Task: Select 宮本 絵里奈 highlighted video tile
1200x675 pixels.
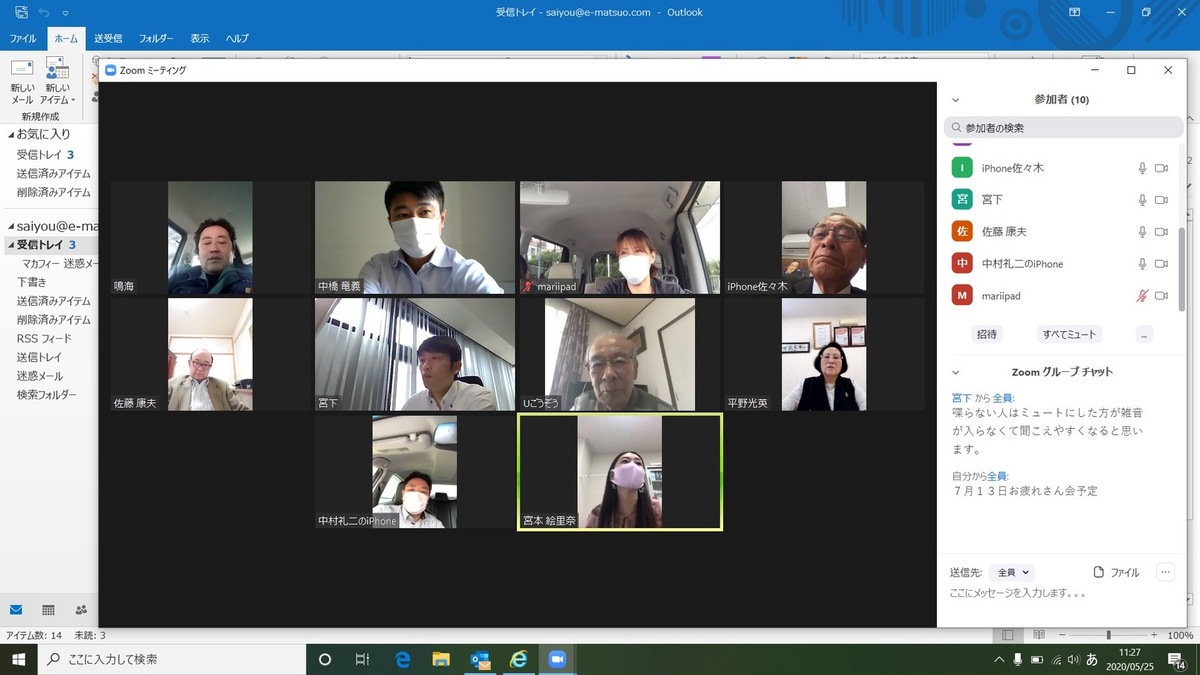Action: (620, 472)
